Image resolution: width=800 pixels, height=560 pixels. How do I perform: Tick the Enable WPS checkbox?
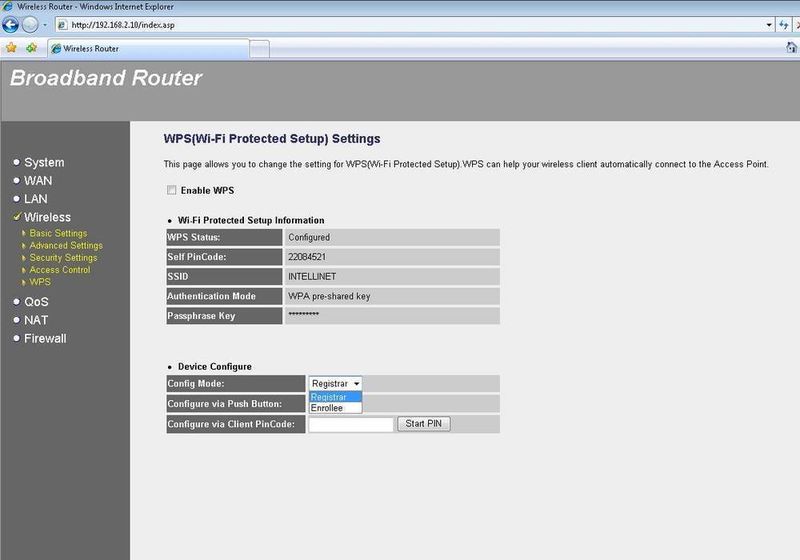pos(171,190)
